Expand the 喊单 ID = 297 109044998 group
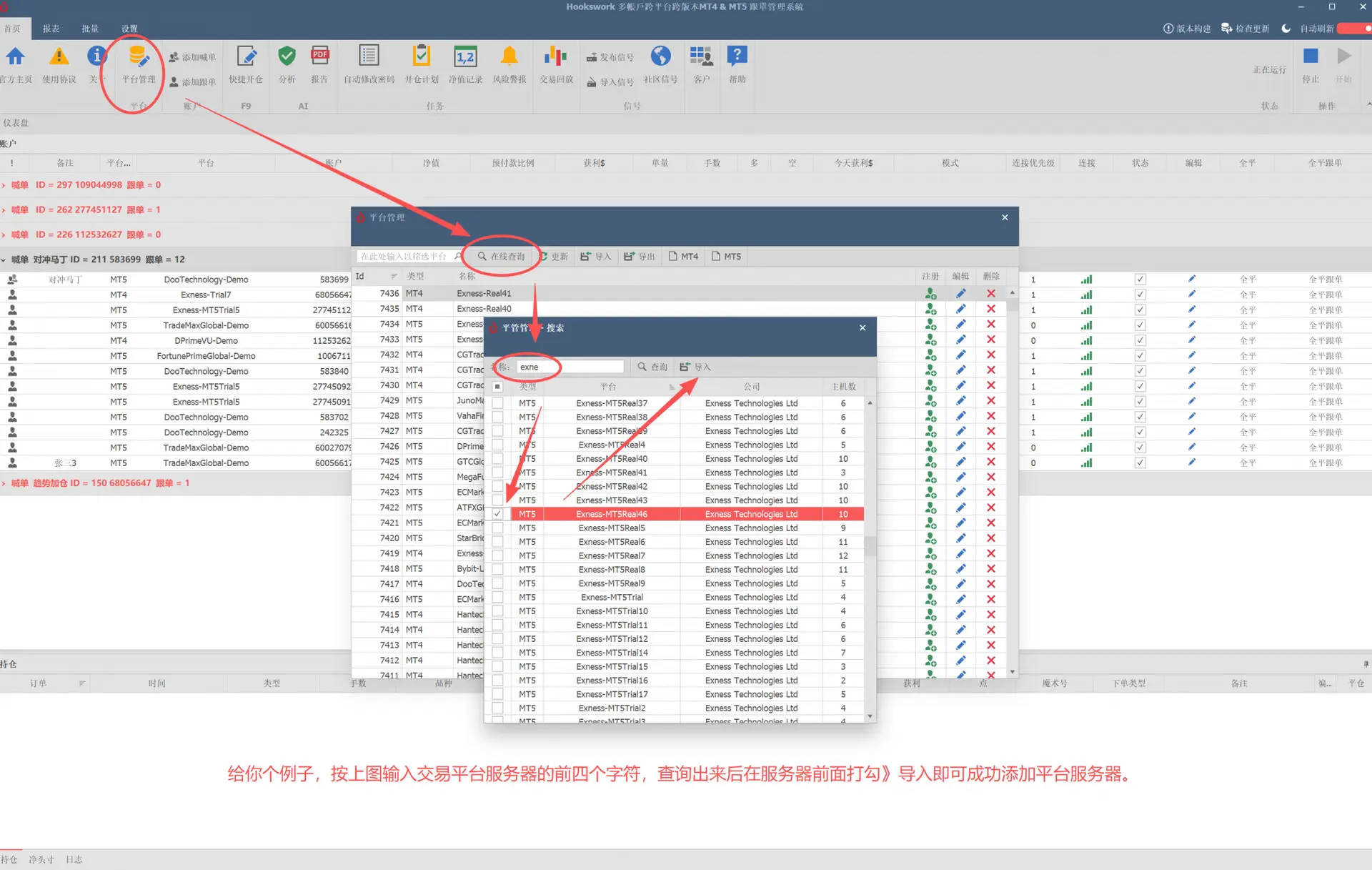The image size is (1372, 870). coord(4,185)
